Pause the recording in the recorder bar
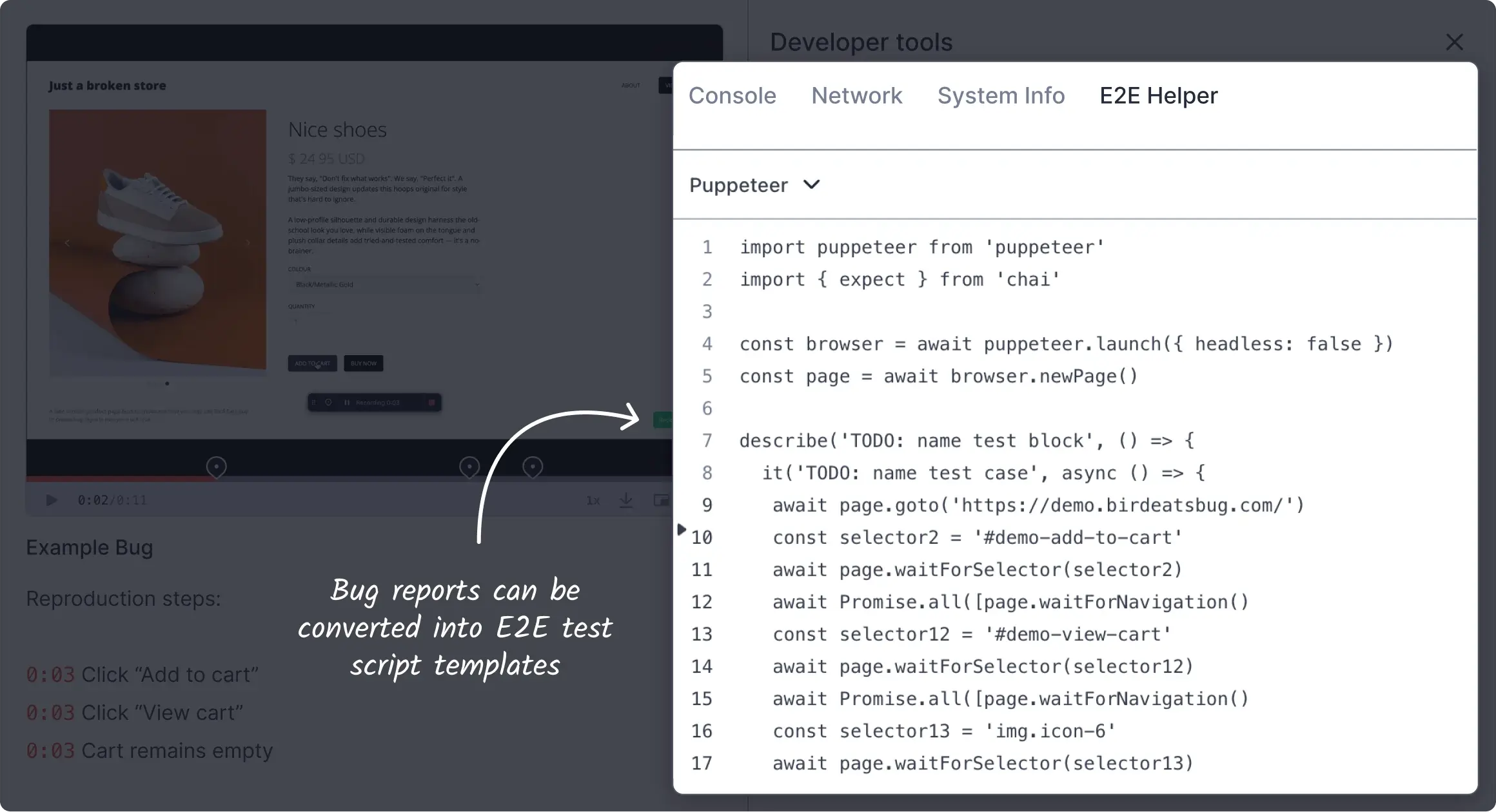The image size is (1496, 812). point(347,403)
